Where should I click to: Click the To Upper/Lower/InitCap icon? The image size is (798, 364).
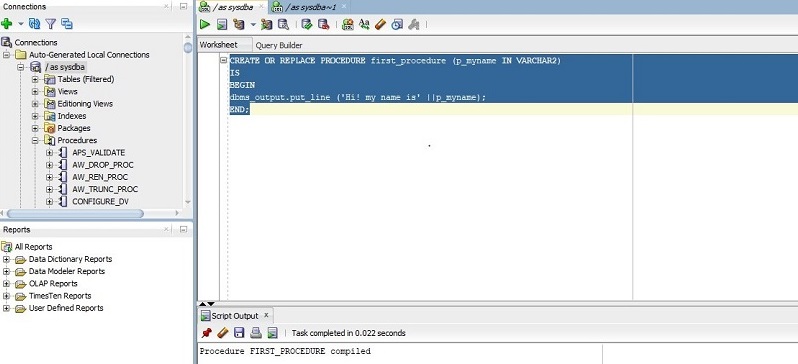(x=364, y=24)
